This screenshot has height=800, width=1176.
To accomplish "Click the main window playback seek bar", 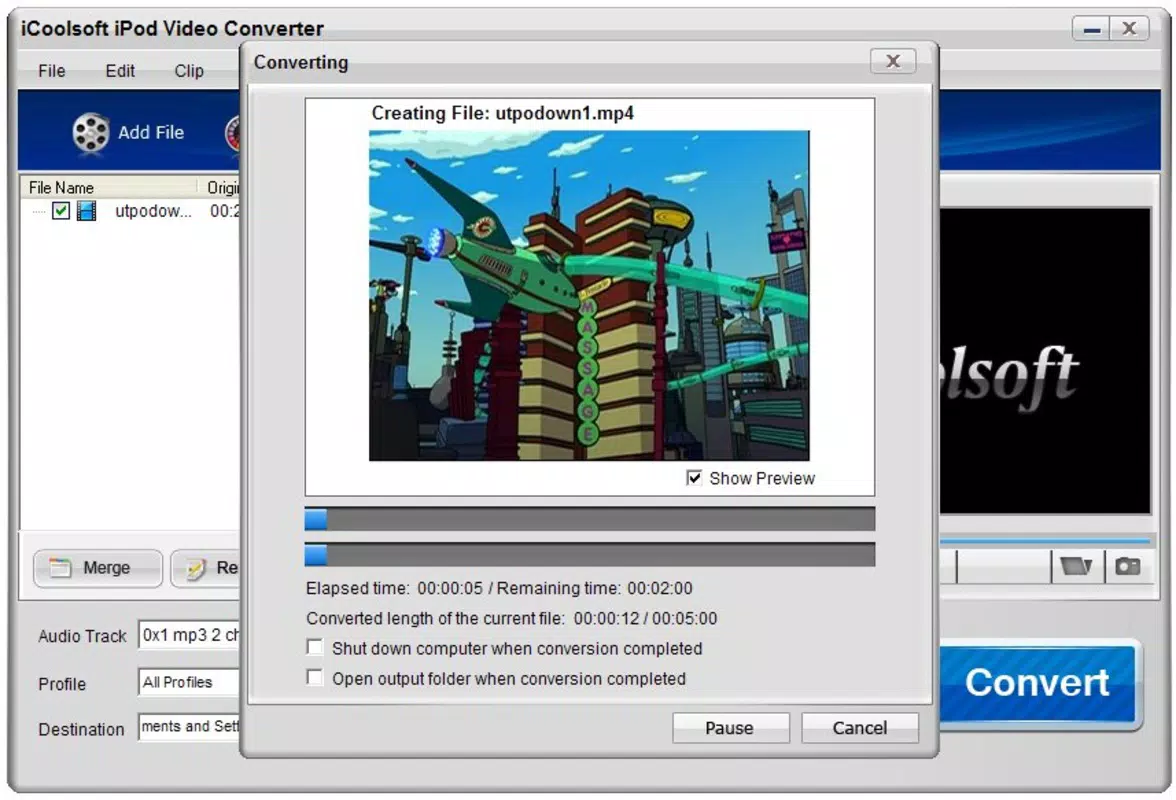I will [x=1045, y=540].
